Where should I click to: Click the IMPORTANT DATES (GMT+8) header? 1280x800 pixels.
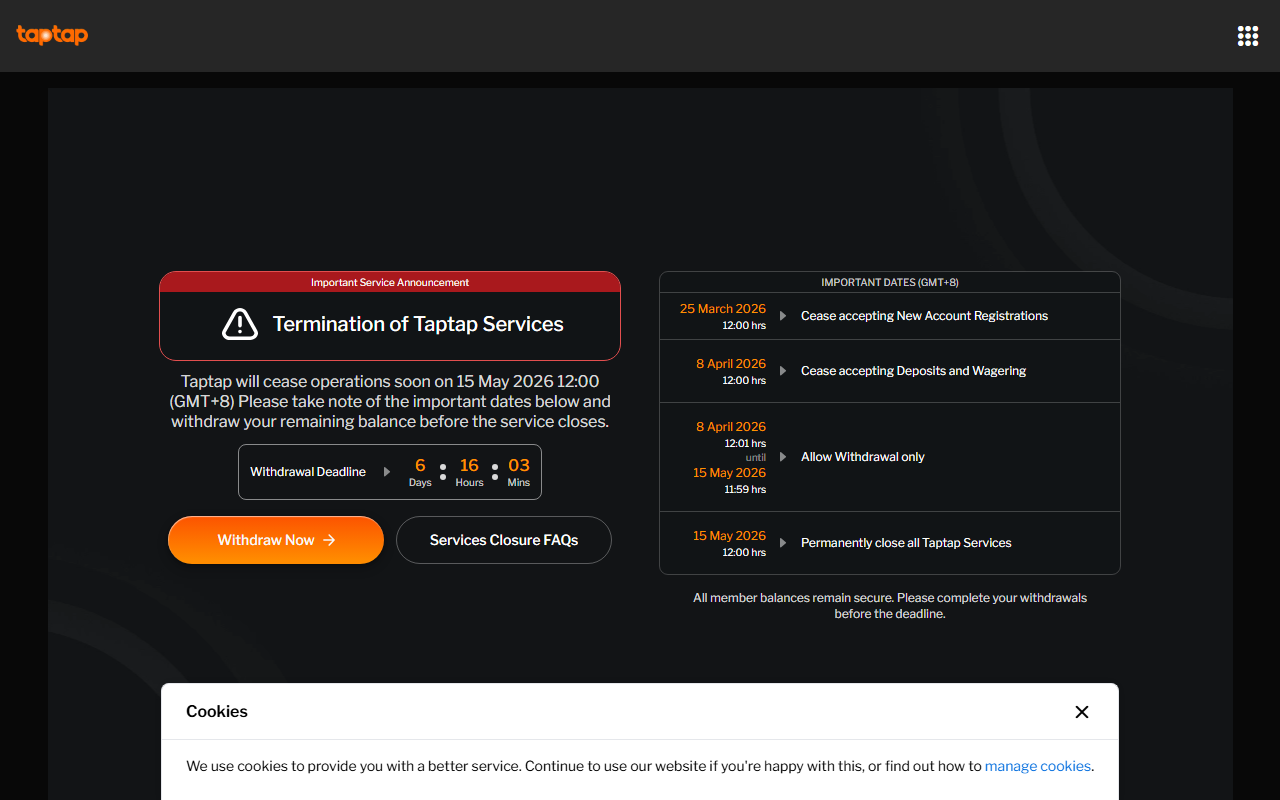[890, 282]
